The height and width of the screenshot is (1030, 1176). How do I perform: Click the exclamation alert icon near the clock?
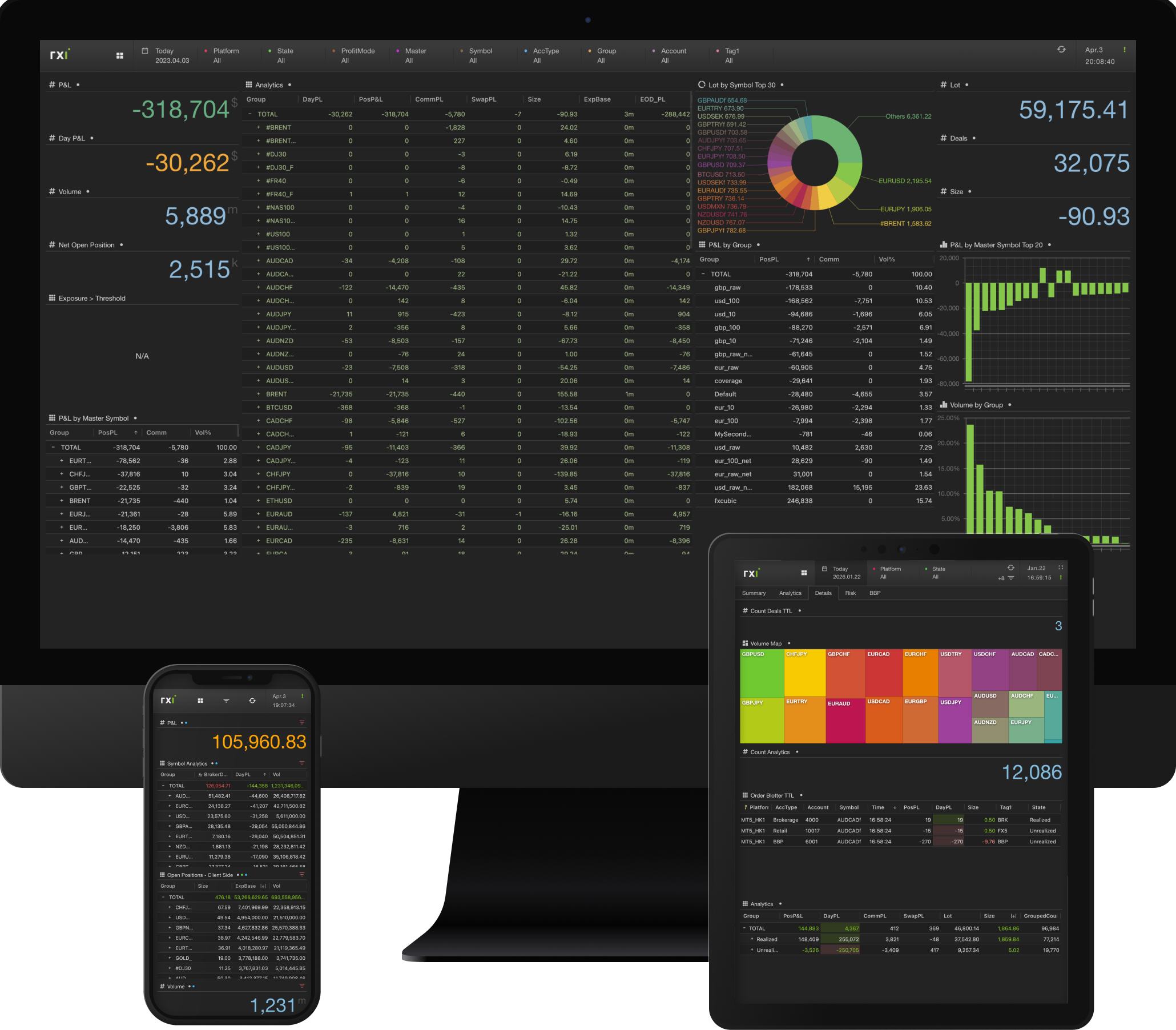point(1124,51)
